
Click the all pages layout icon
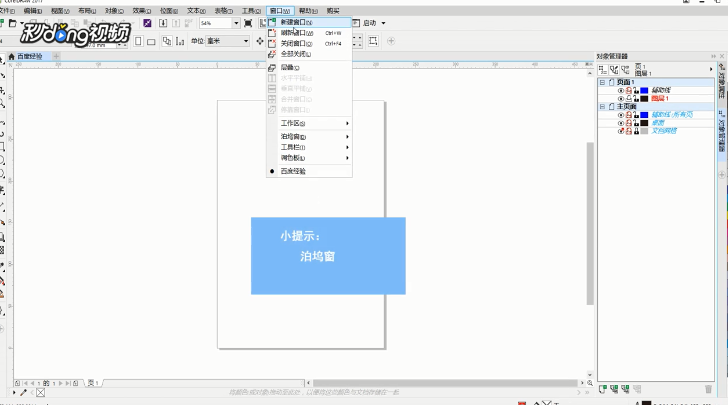pos(167,41)
